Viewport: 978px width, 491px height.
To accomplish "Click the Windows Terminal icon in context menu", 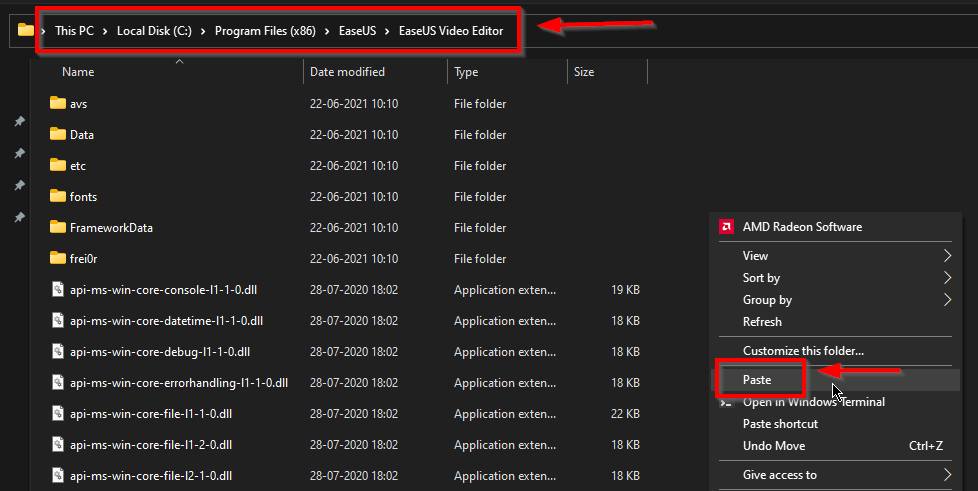I will (x=726, y=404).
